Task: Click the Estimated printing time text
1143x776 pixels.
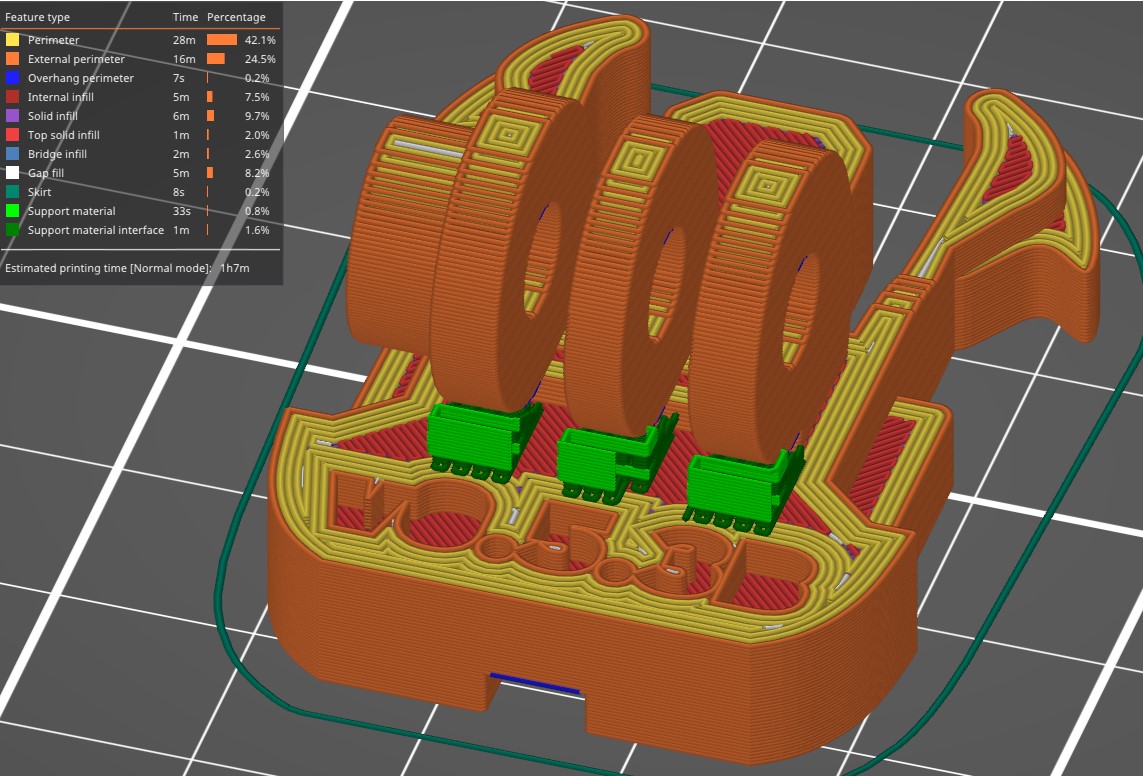Action: tap(108, 268)
